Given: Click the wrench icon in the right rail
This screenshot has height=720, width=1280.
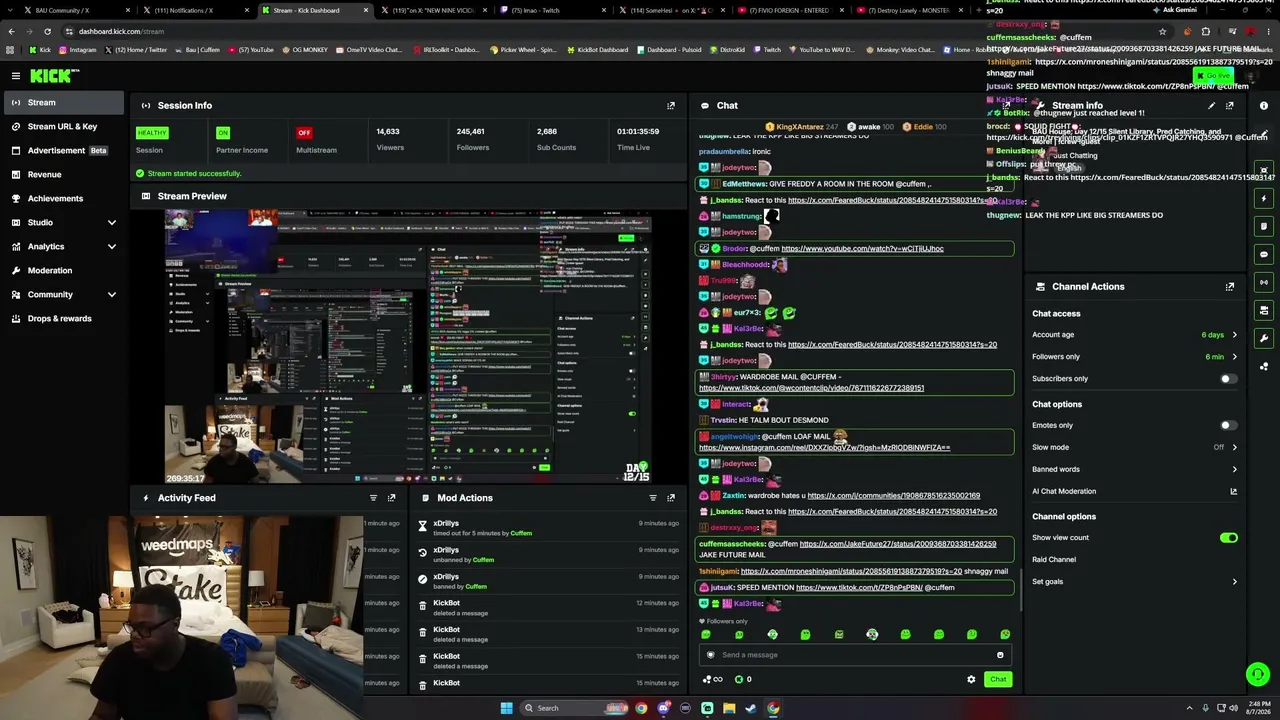Looking at the screenshot, I should tap(1264, 338).
